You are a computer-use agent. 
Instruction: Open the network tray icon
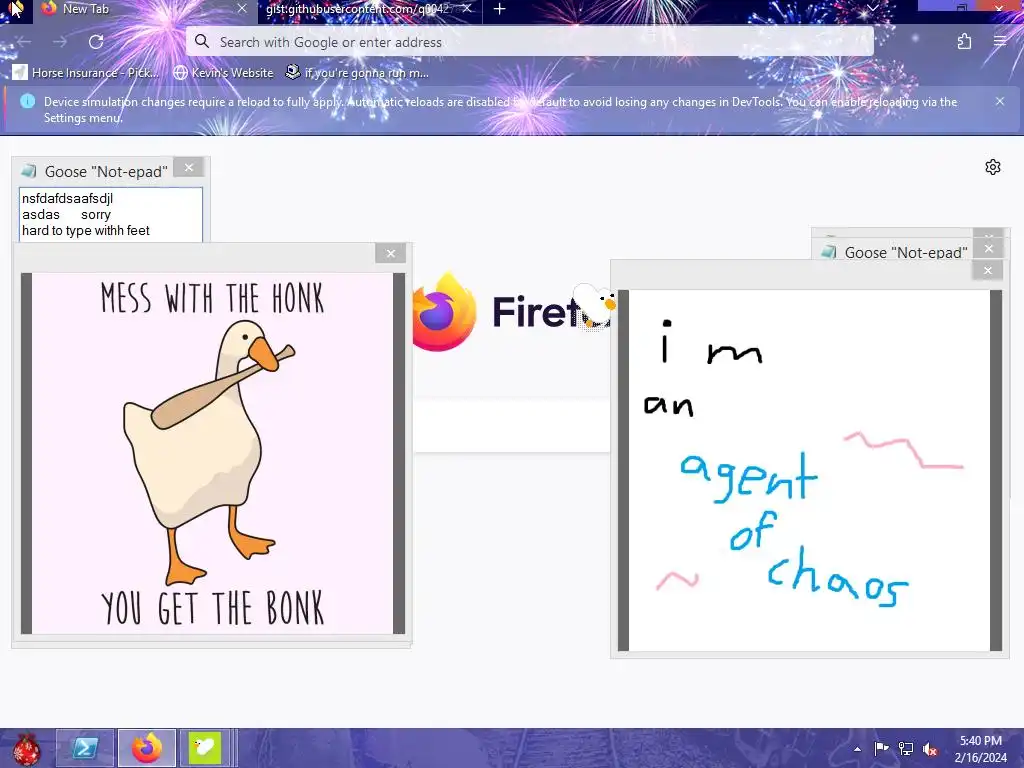click(x=906, y=749)
